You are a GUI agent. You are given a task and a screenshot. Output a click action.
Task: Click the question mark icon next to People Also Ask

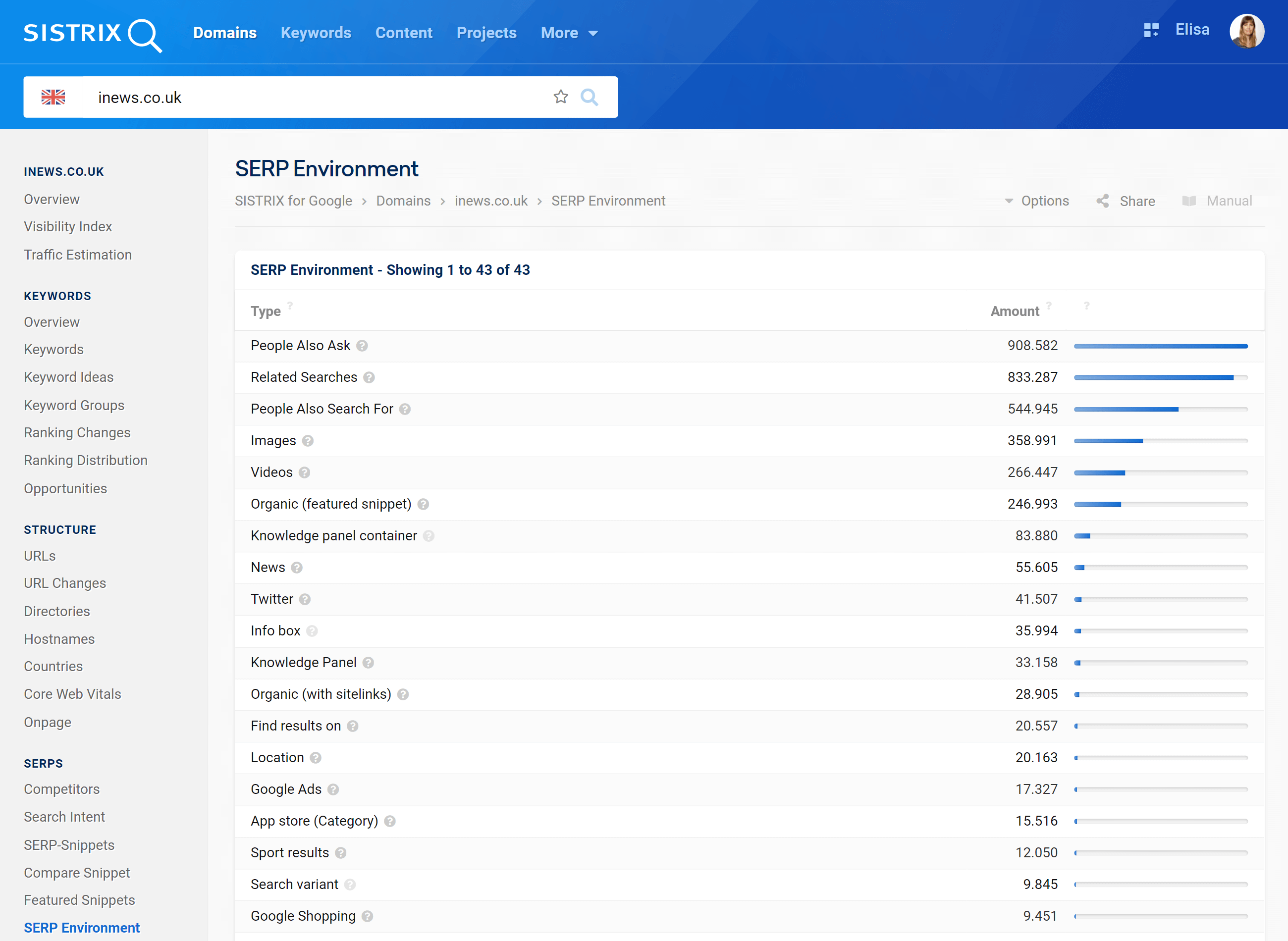[x=363, y=345]
